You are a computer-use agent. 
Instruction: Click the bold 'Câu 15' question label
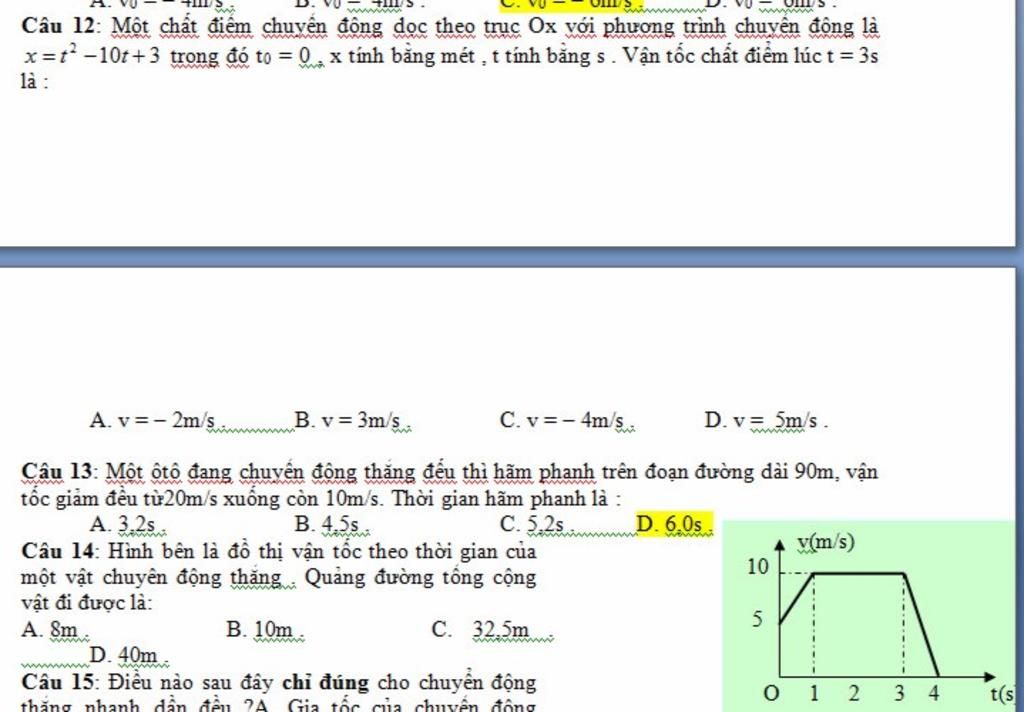(x=59, y=682)
